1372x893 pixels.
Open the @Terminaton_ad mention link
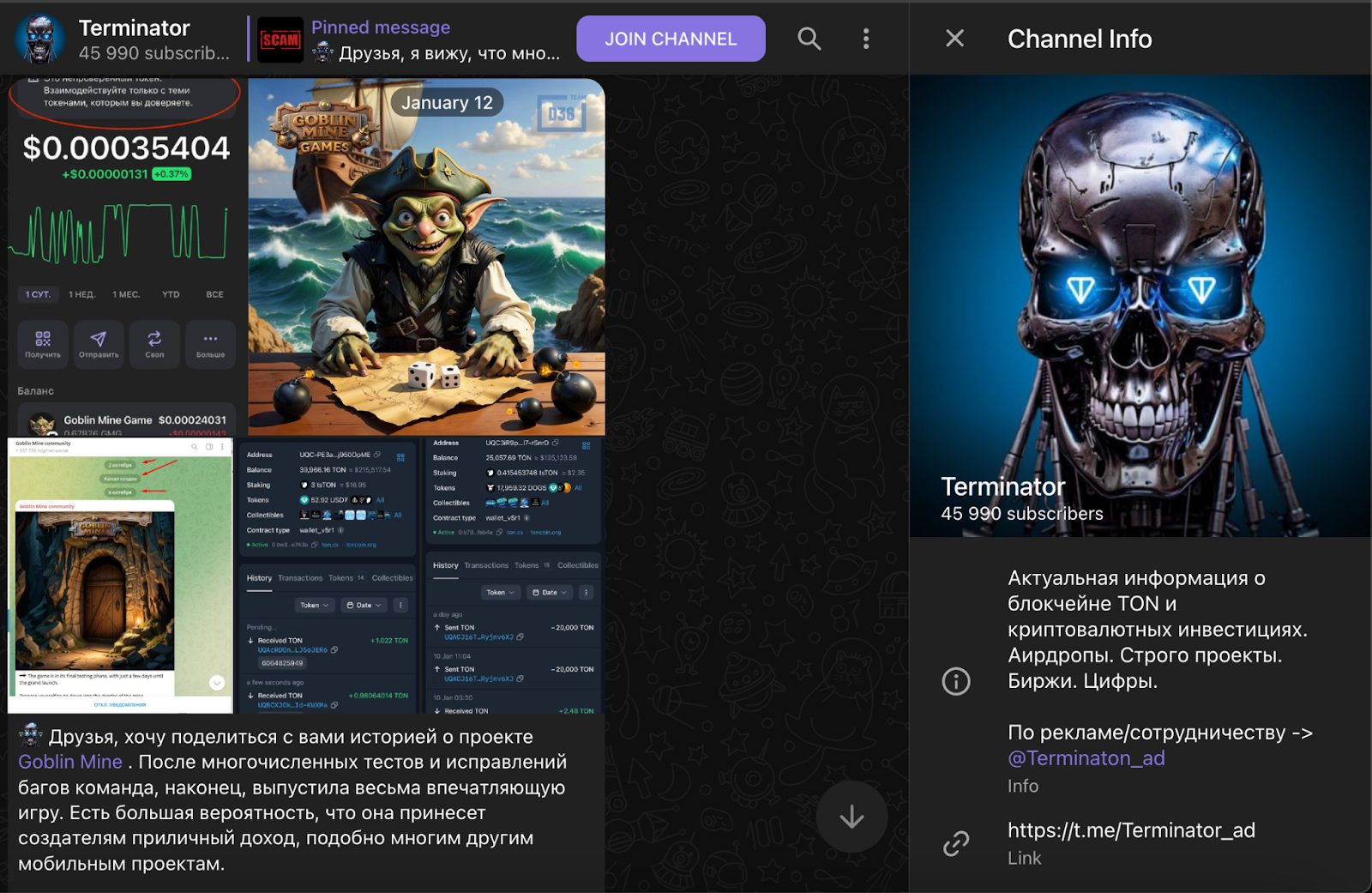[1086, 758]
